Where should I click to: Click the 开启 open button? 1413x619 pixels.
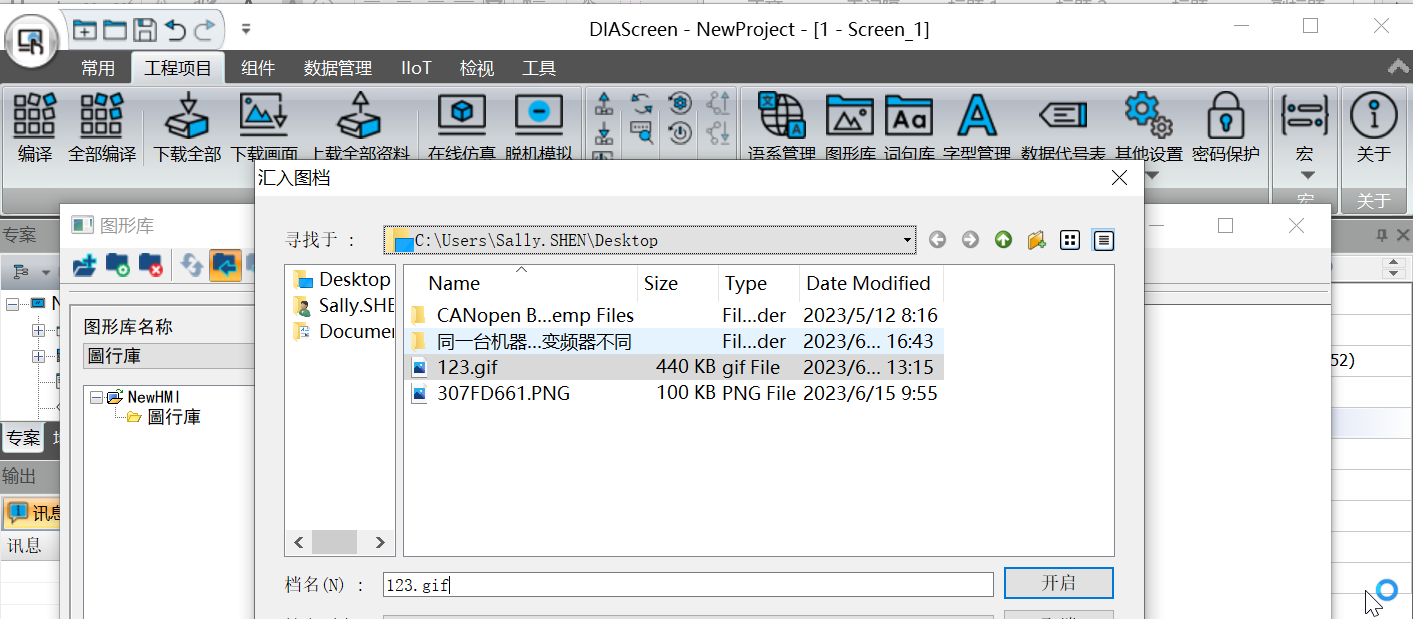[x=1058, y=583]
